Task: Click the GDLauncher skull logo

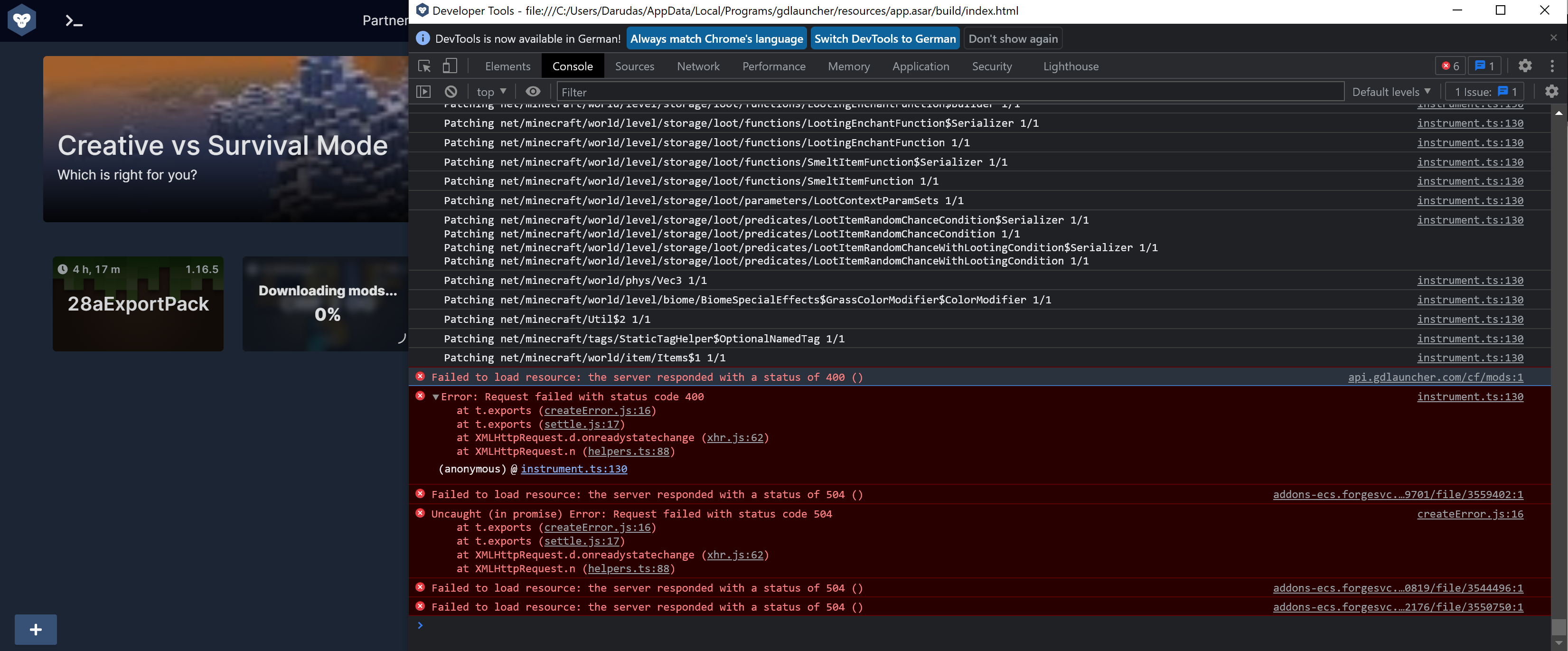Action: pos(21,19)
